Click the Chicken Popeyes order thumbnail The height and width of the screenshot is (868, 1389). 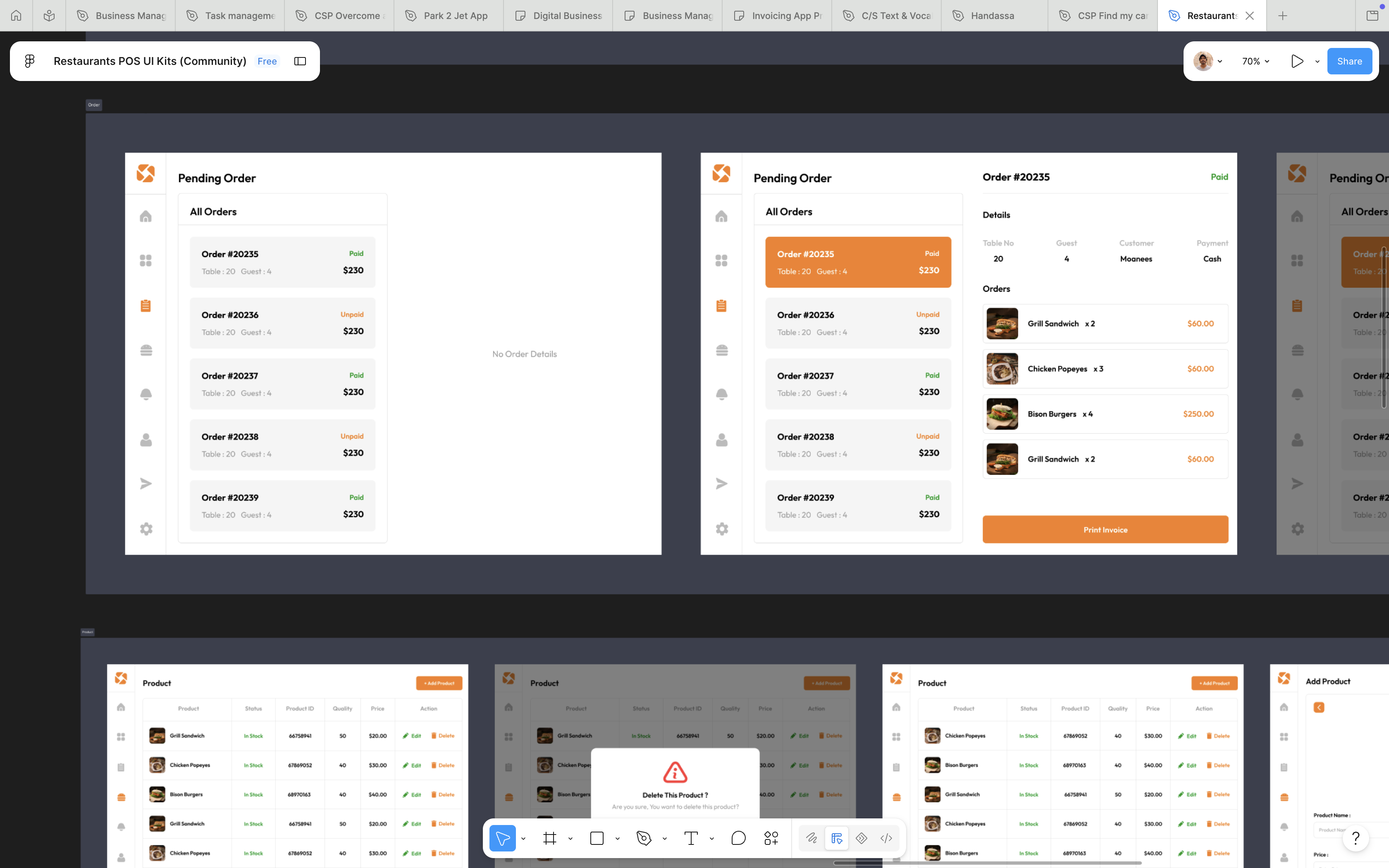[1002, 369]
